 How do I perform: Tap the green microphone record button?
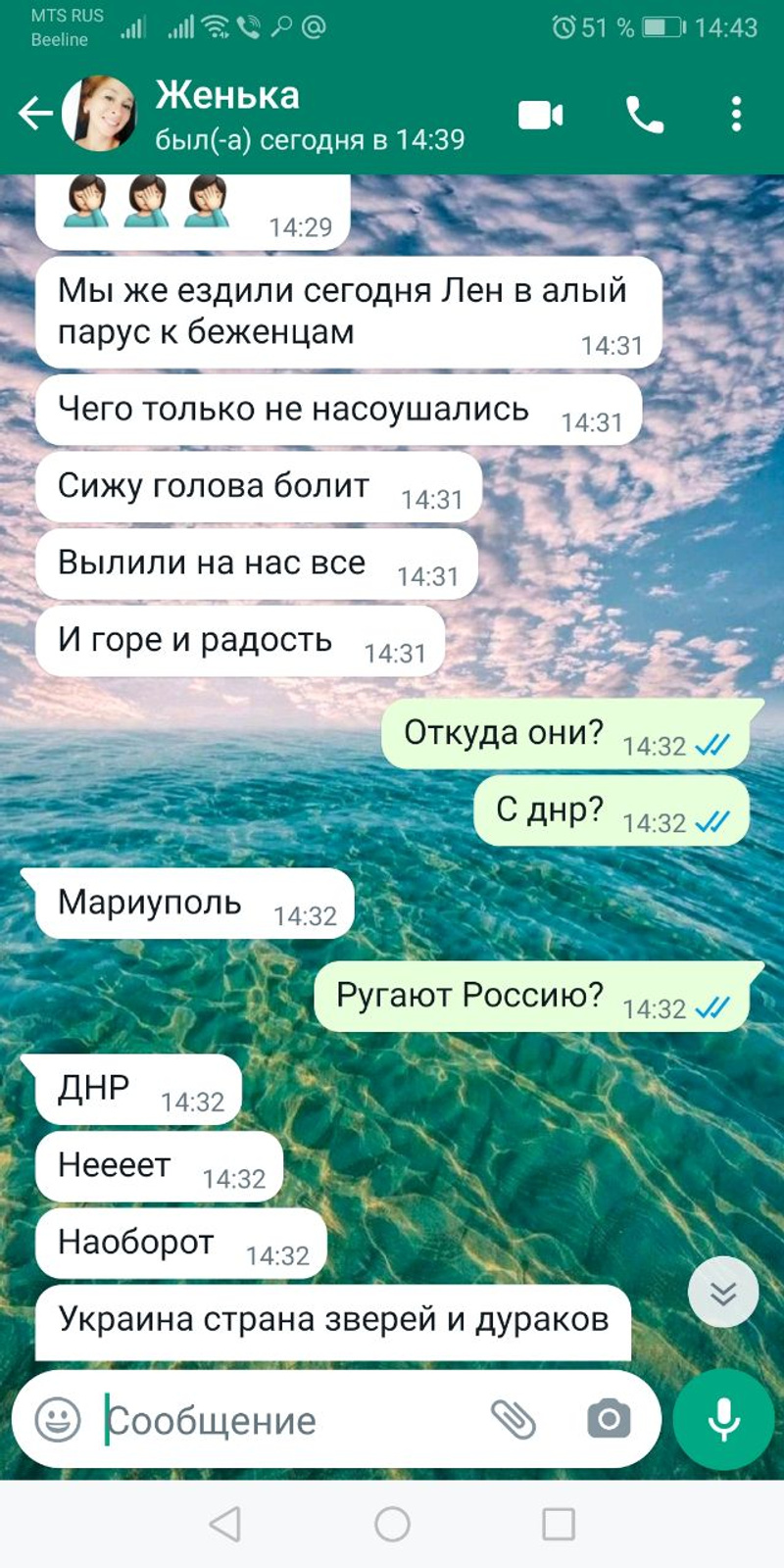[724, 1419]
